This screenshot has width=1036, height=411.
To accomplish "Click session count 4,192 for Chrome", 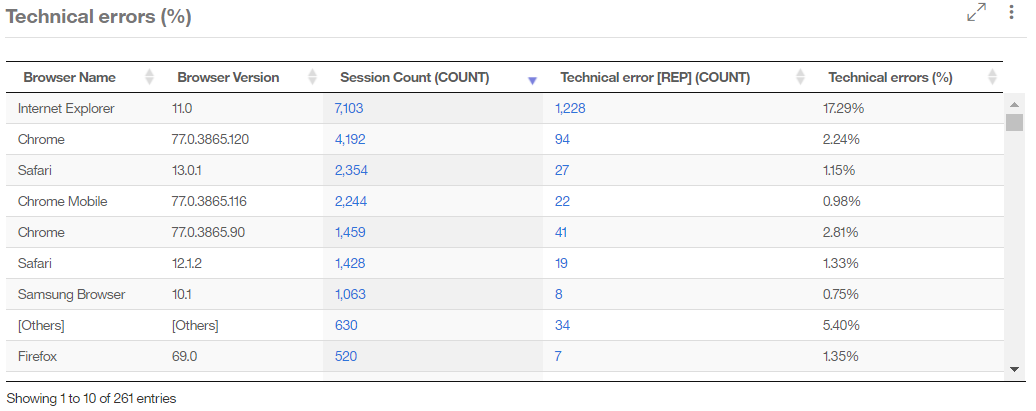I will point(349,139).
